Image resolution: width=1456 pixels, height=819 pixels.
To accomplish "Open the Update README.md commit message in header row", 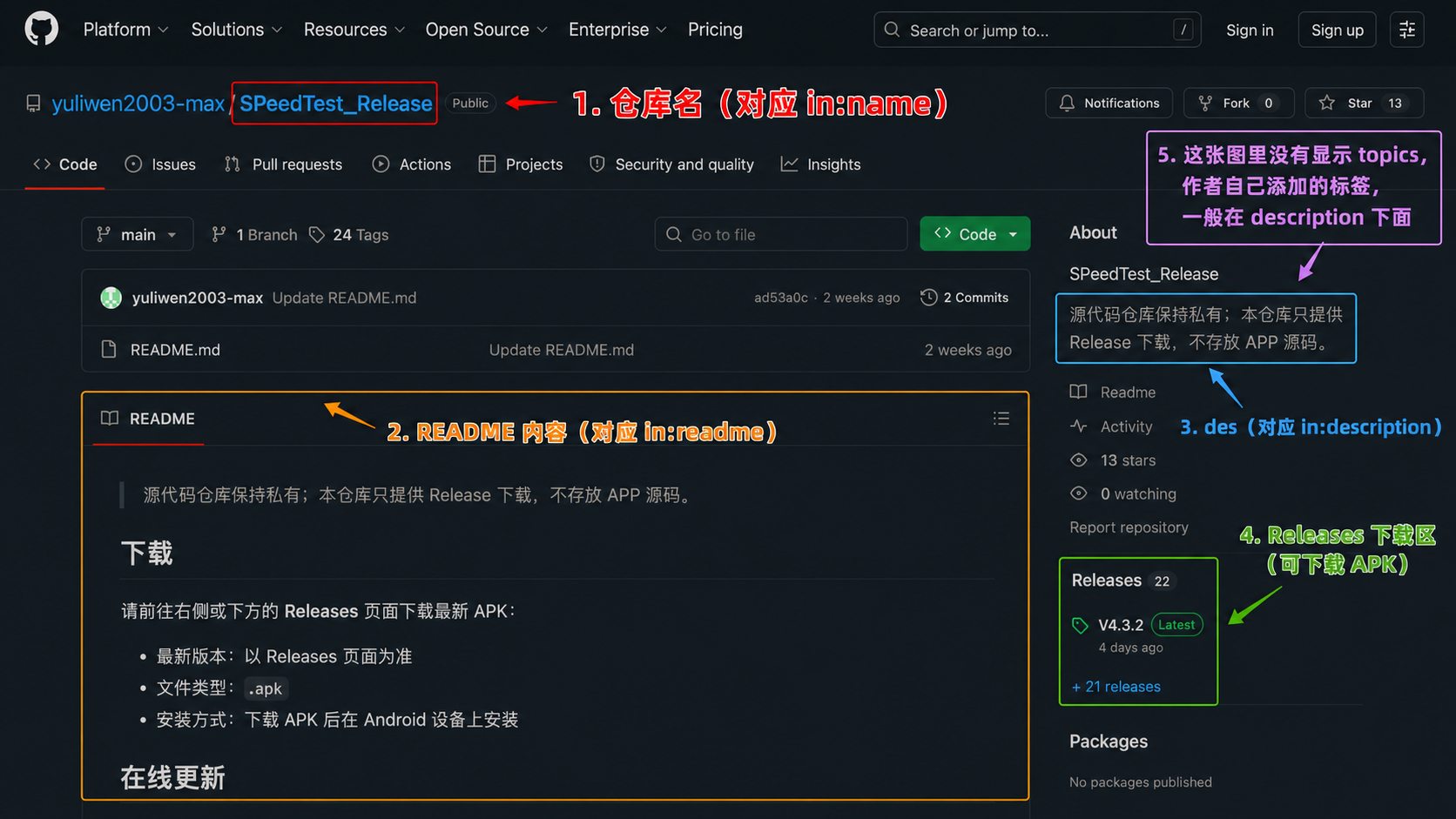I will click(x=344, y=298).
